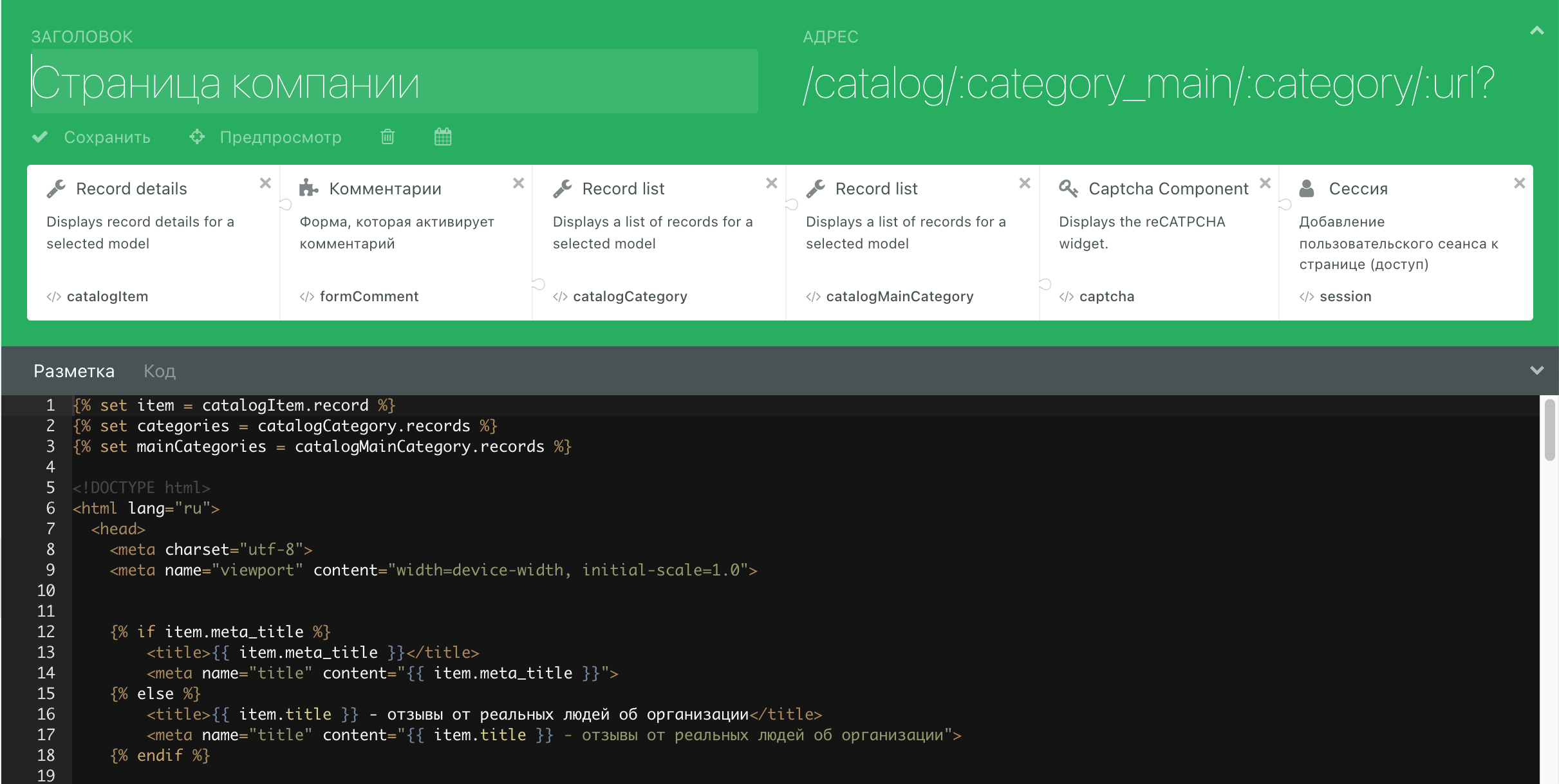This screenshot has width=1559, height=784.
Task: Click the code editor vertical scrollbar
Action: [x=1549, y=430]
